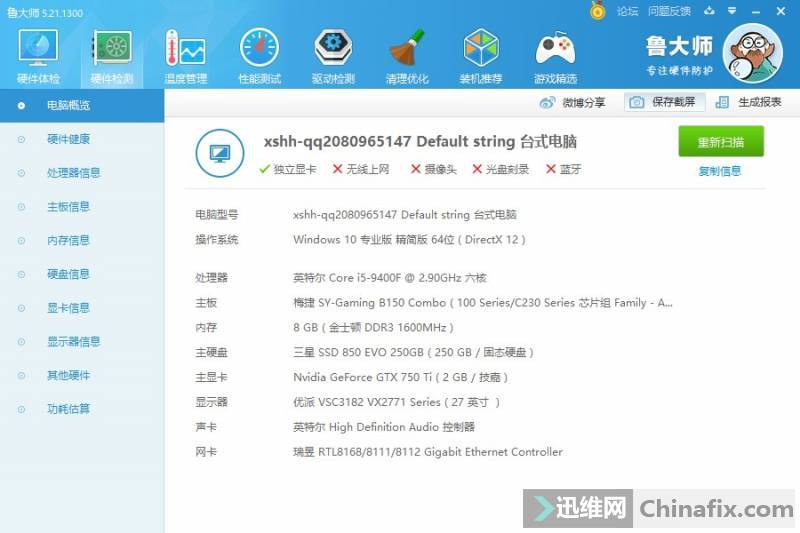Open 驱动检测 gear box icon
800x533 pixels.
point(333,47)
